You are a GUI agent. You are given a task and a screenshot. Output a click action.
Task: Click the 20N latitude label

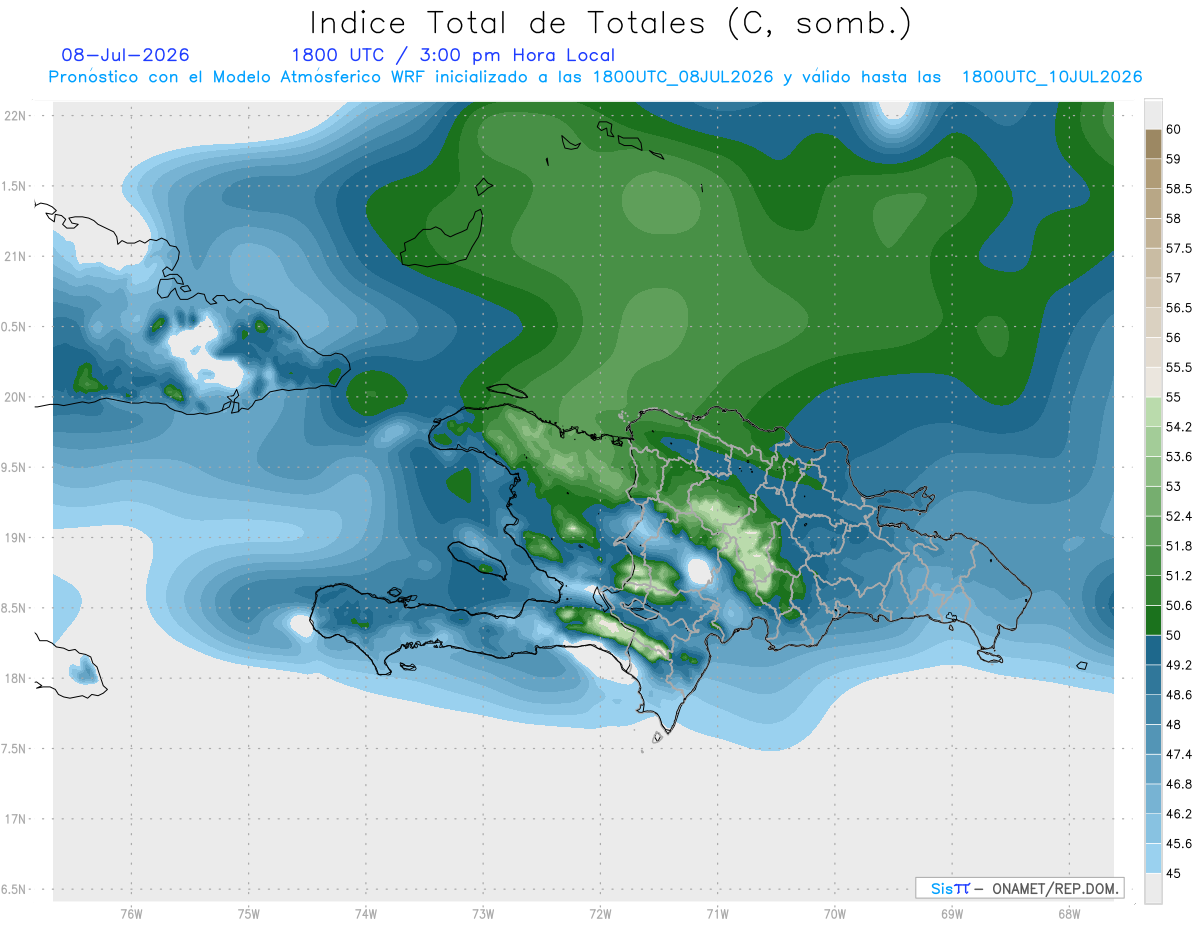pyautogui.click(x=17, y=397)
